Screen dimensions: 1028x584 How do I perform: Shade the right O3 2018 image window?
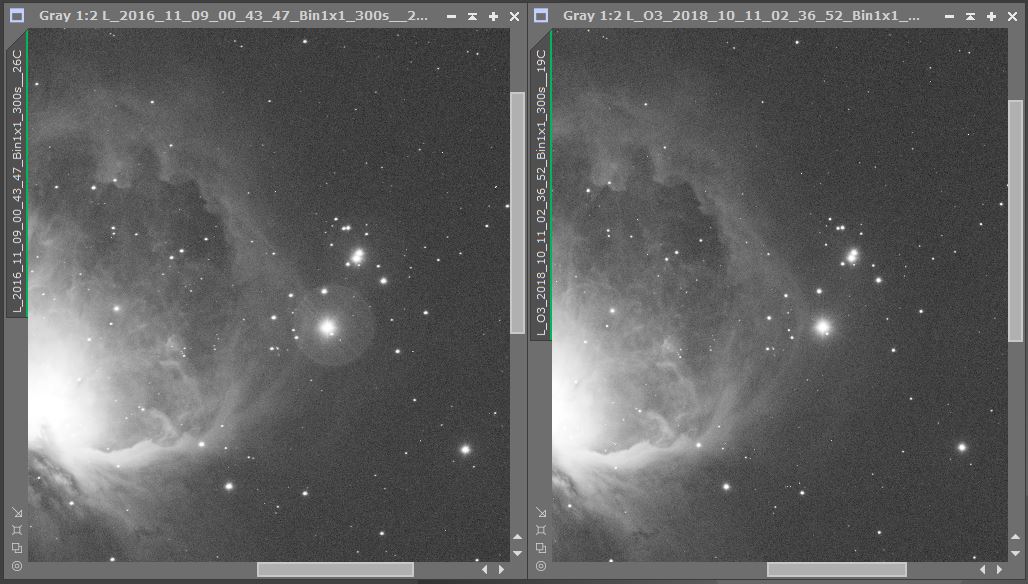(x=970, y=16)
